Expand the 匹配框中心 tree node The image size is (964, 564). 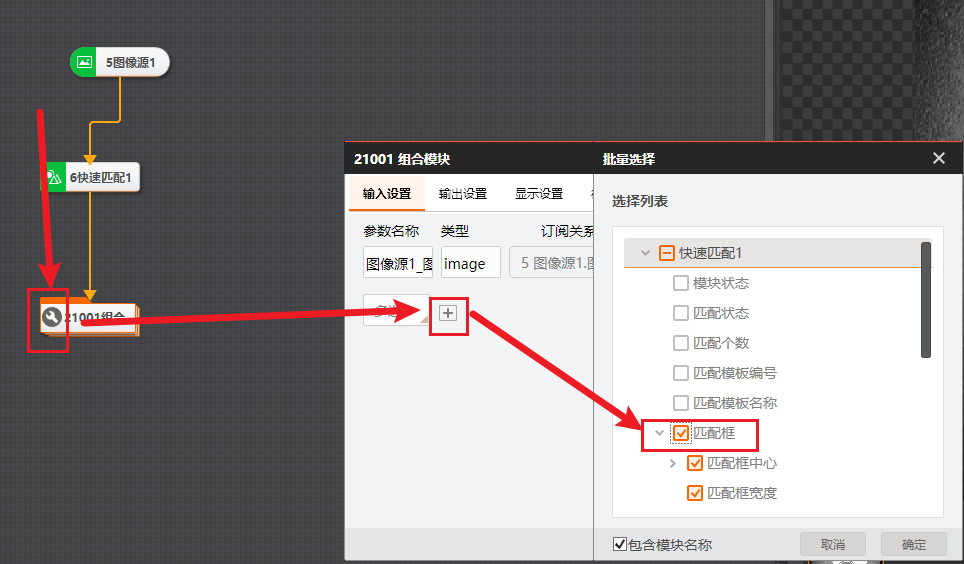(x=673, y=463)
